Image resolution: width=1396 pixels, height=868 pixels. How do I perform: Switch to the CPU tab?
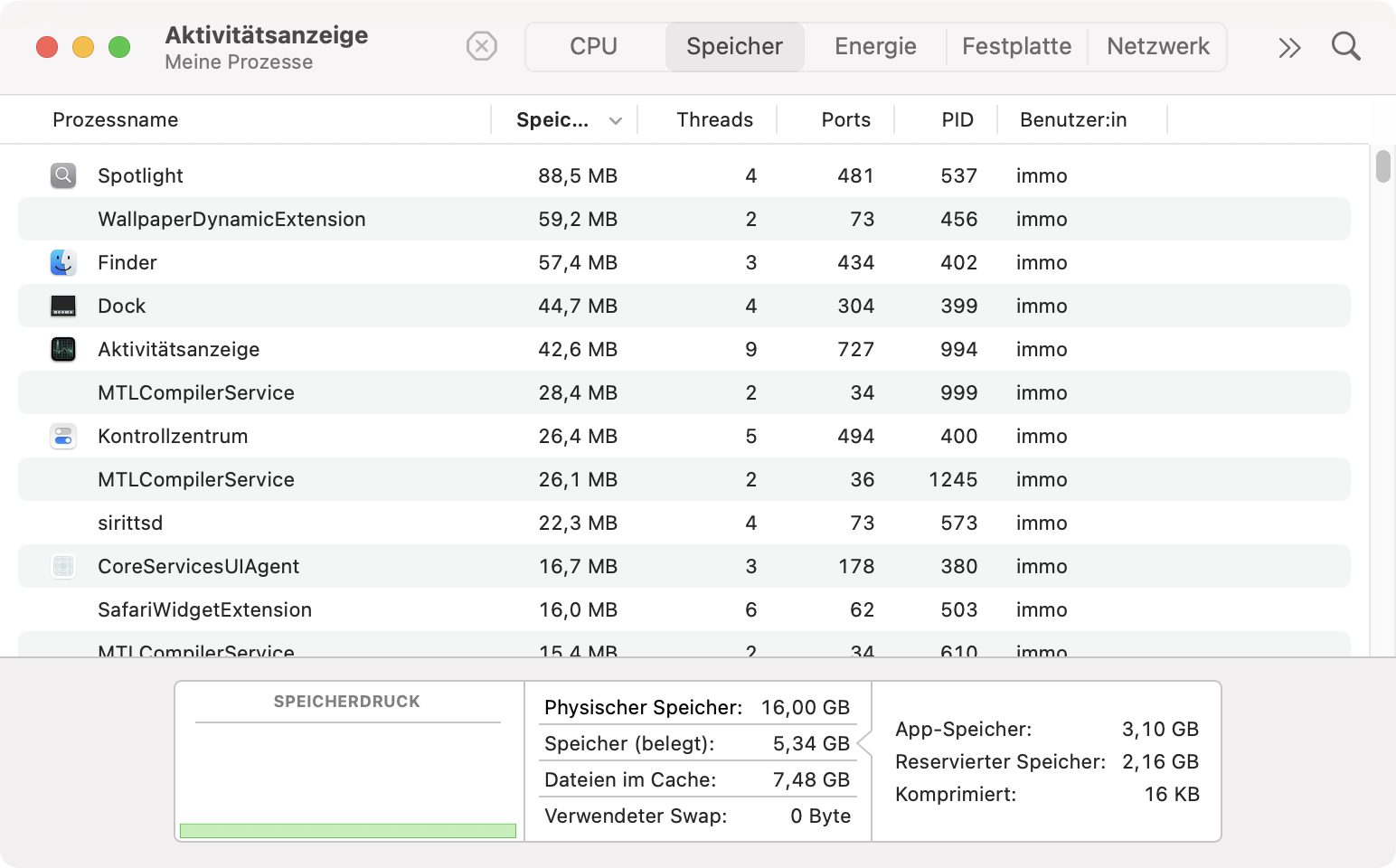click(x=593, y=46)
